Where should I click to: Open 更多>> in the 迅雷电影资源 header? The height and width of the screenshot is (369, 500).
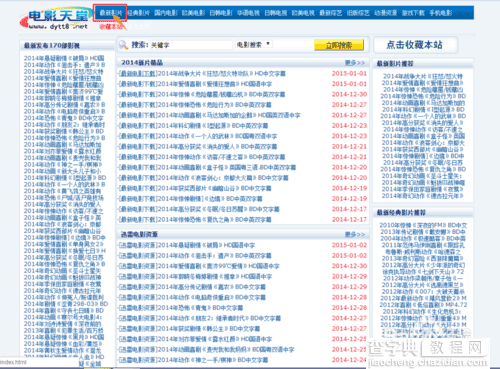[355, 234]
